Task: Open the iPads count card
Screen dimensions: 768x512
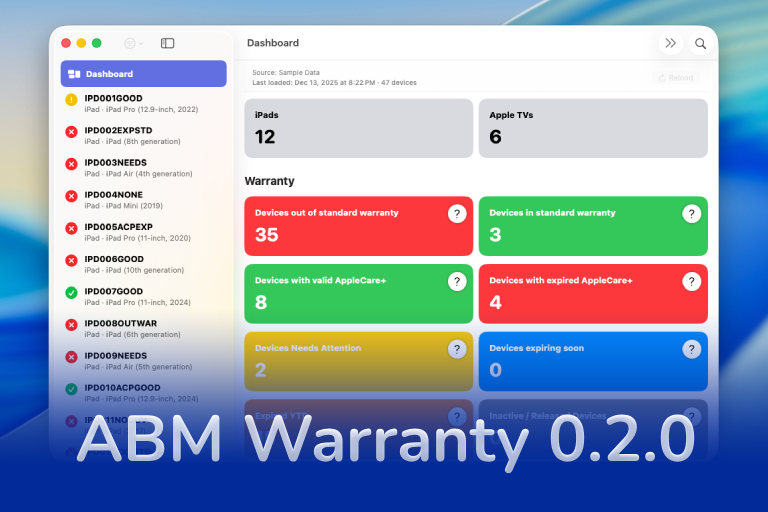Action: coord(359,128)
